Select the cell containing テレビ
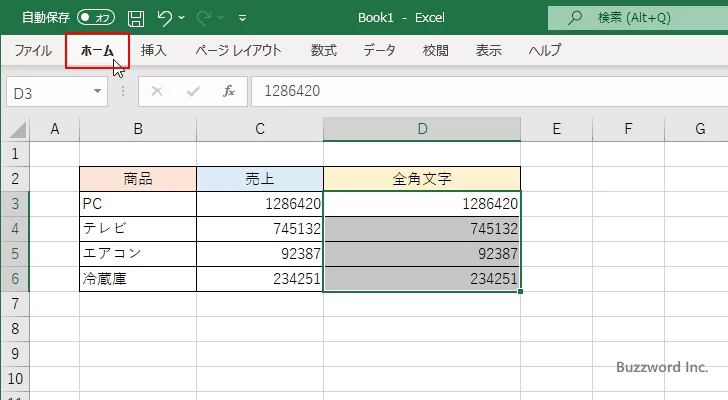This screenshot has width=728, height=400. (138, 229)
